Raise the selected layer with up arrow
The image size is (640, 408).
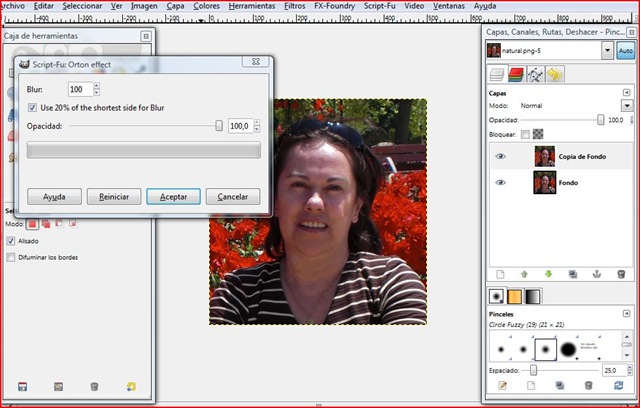pyautogui.click(x=524, y=274)
